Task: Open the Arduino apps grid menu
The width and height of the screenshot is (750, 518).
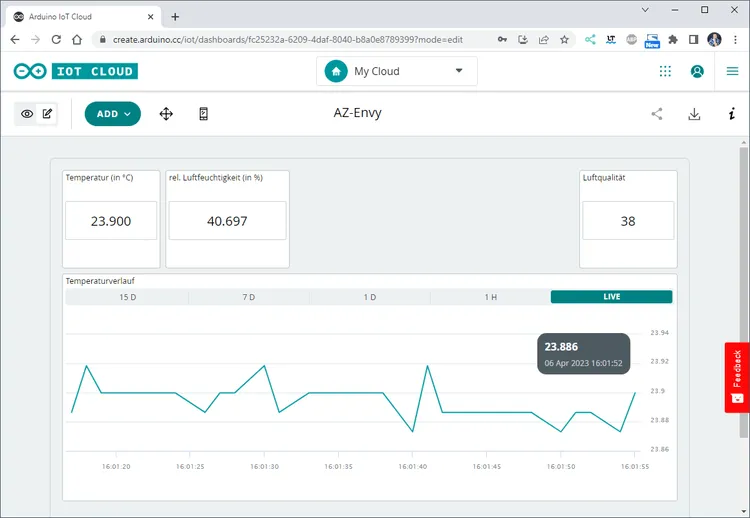Action: click(665, 71)
